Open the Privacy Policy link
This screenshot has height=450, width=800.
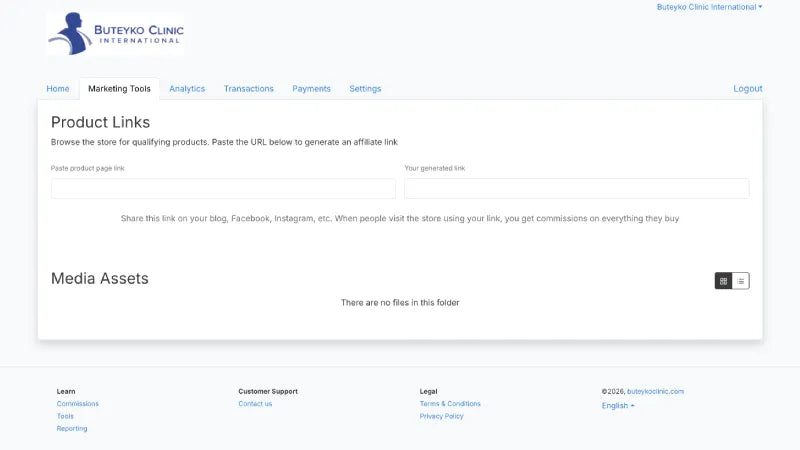441,416
